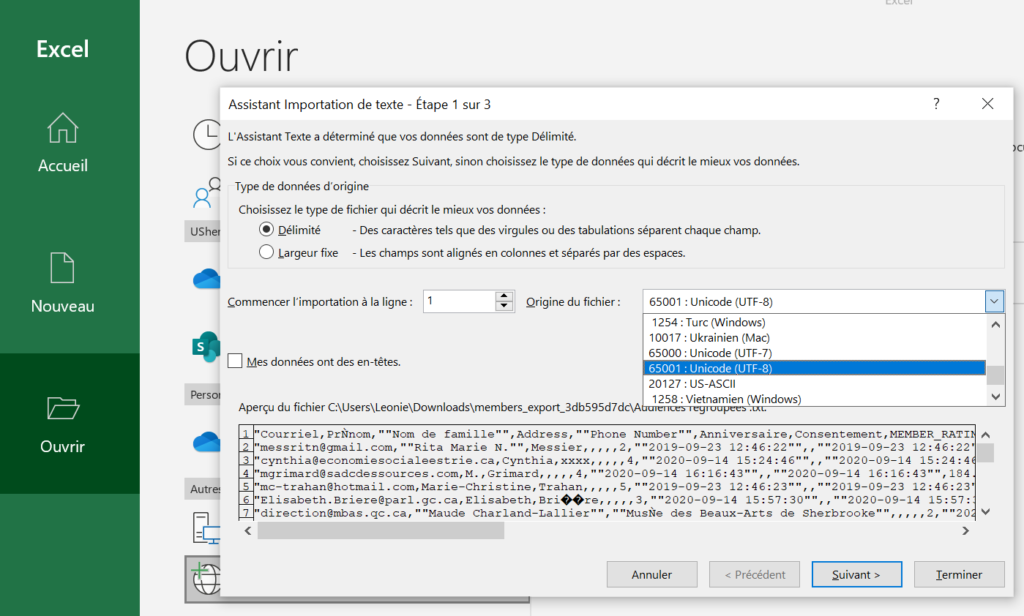Click the Accueil home icon
Image resolution: width=1024 pixels, height=616 pixels.
tap(62, 128)
